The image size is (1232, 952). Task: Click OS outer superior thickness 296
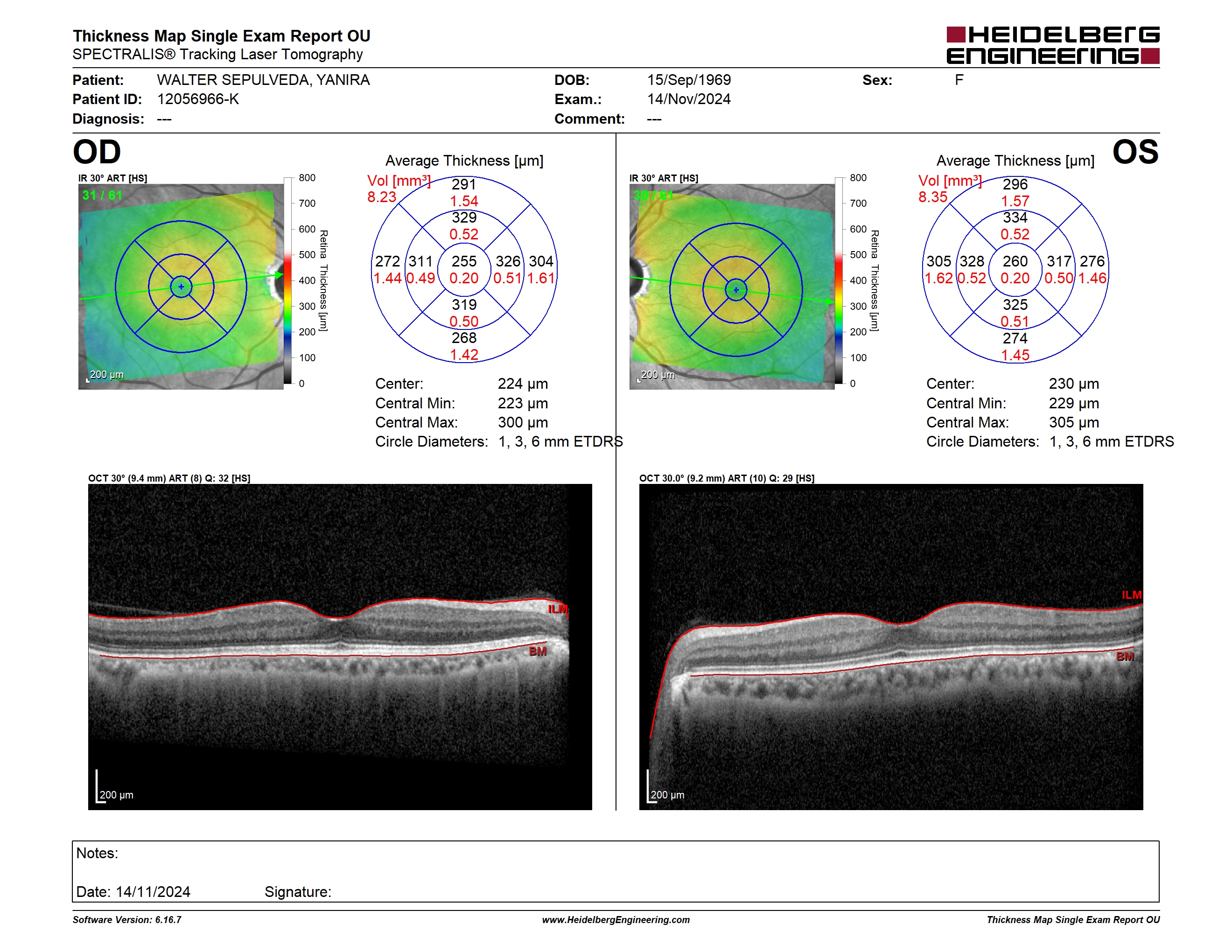point(1015,184)
